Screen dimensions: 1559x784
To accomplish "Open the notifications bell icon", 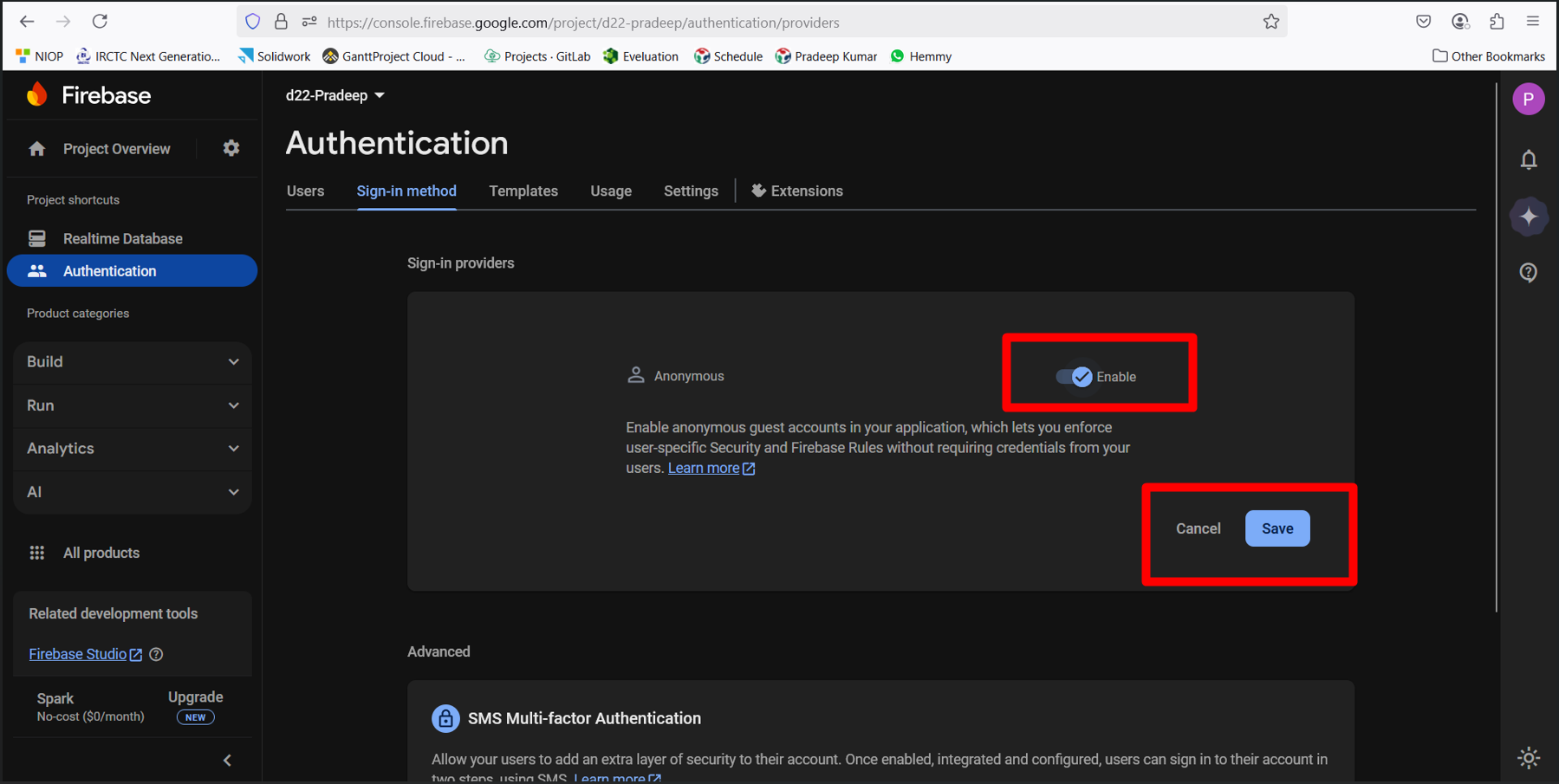I will [x=1529, y=159].
